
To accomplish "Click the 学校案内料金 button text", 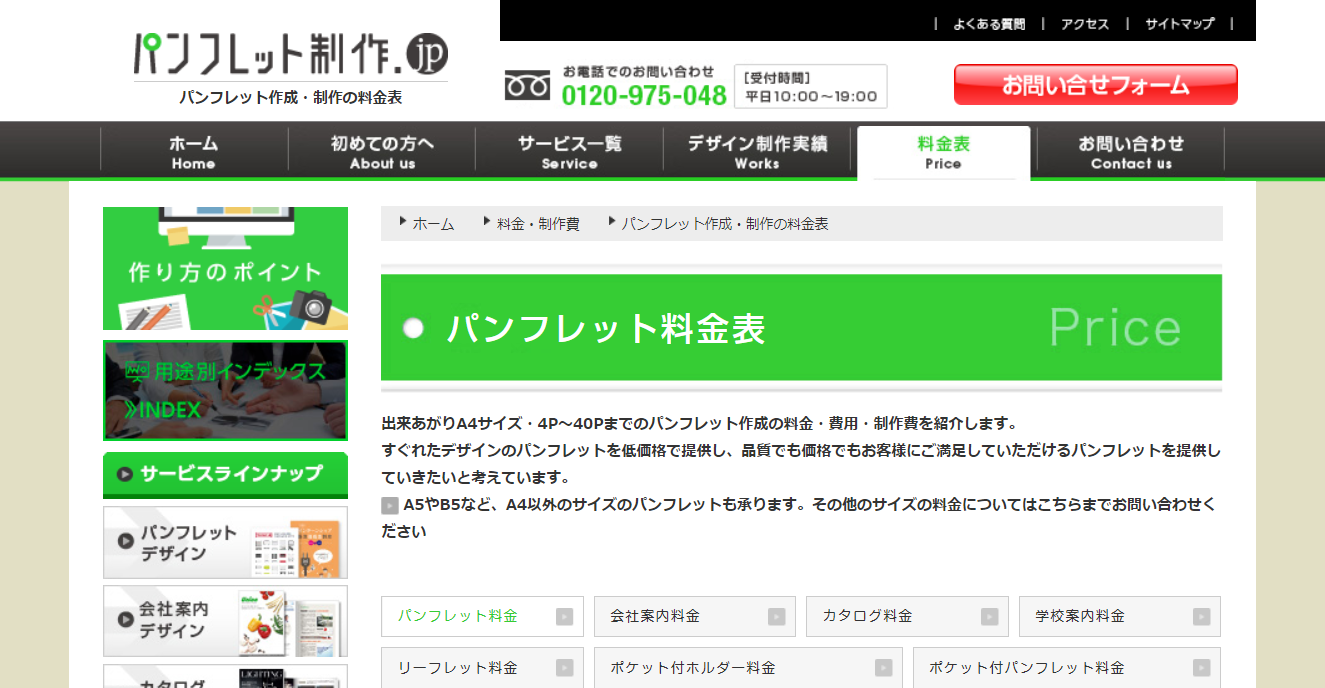I will pyautogui.click(x=1080, y=616).
